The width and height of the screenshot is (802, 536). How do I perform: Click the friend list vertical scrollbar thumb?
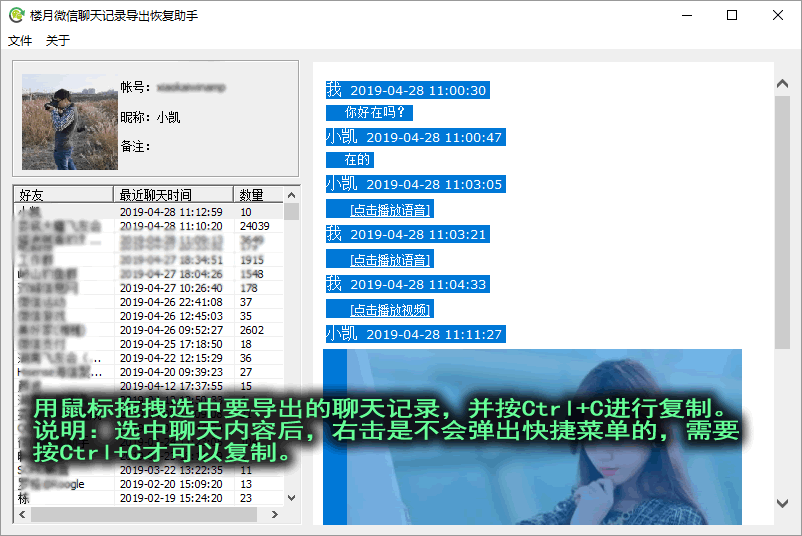pos(292,211)
